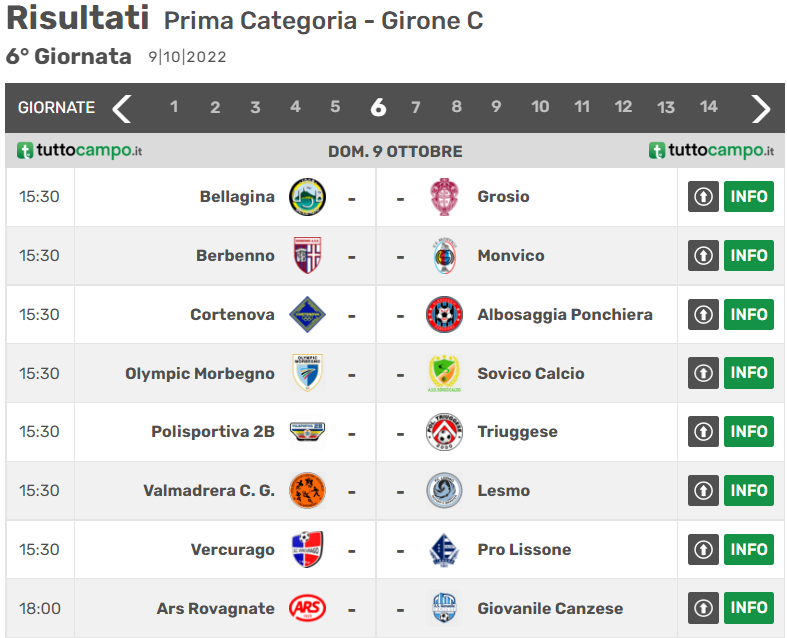Viewport: 787px width, 638px height.
Task: Open the Pro Lissone team link
Action: (x=524, y=550)
